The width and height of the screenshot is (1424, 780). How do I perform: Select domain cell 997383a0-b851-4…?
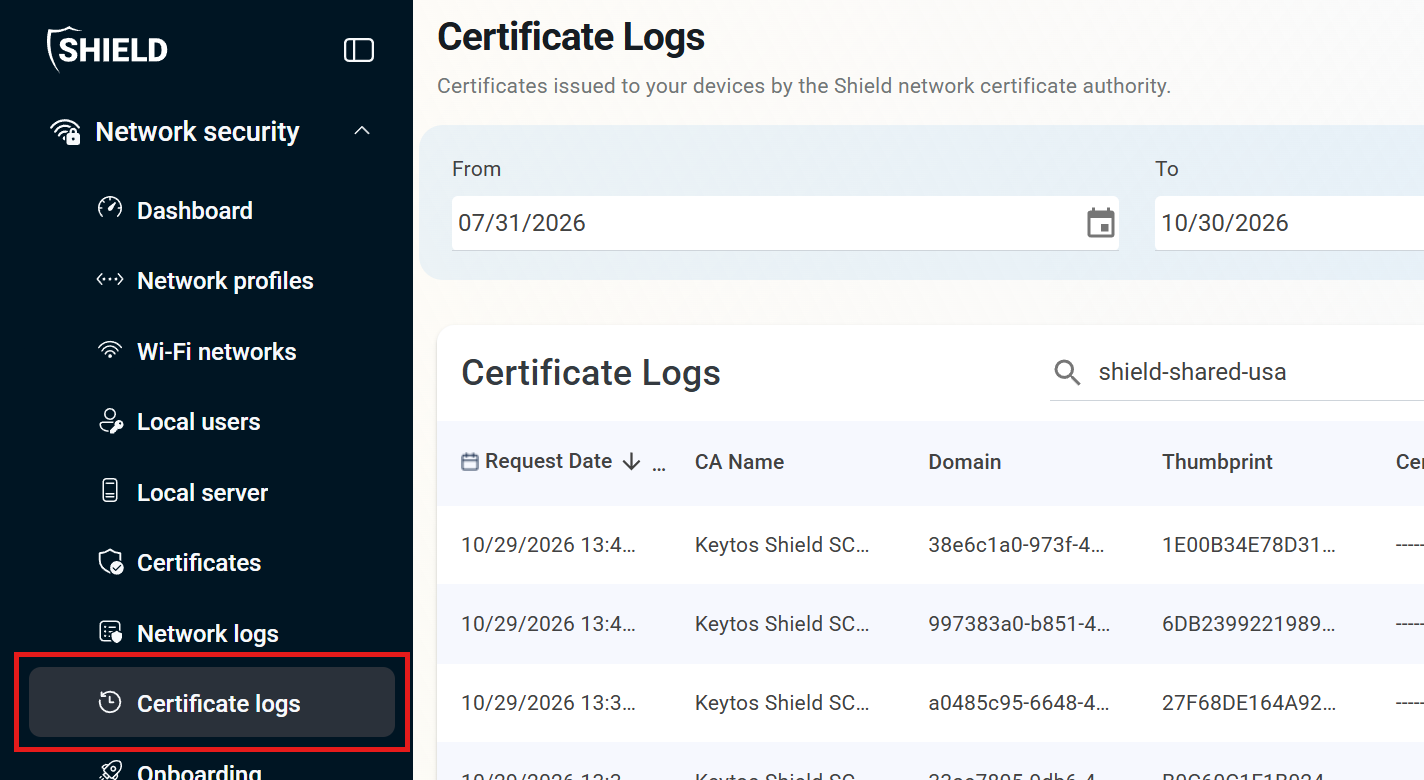pyautogui.click(x=1019, y=625)
